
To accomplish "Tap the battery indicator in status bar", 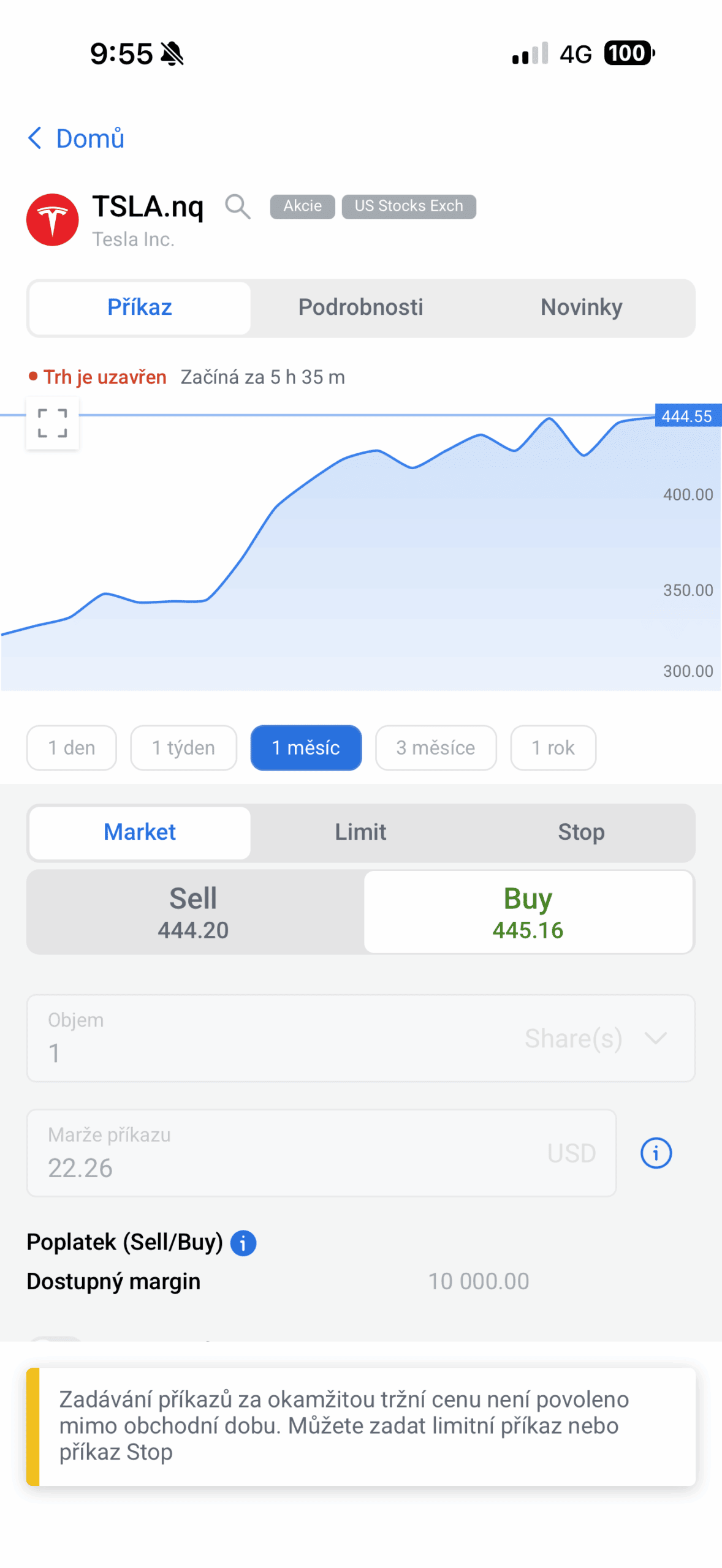I will 629,53.
